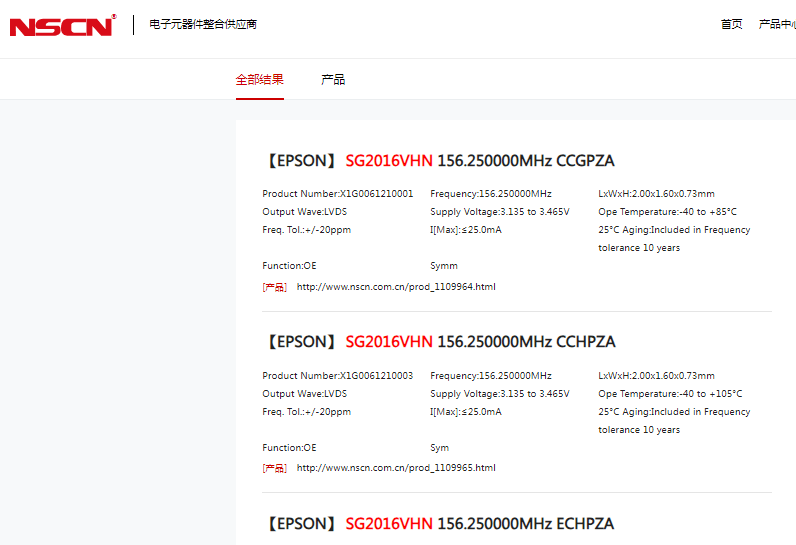Click Sym text in CCHPZA result
The width and height of the screenshot is (796, 545).
(x=440, y=448)
